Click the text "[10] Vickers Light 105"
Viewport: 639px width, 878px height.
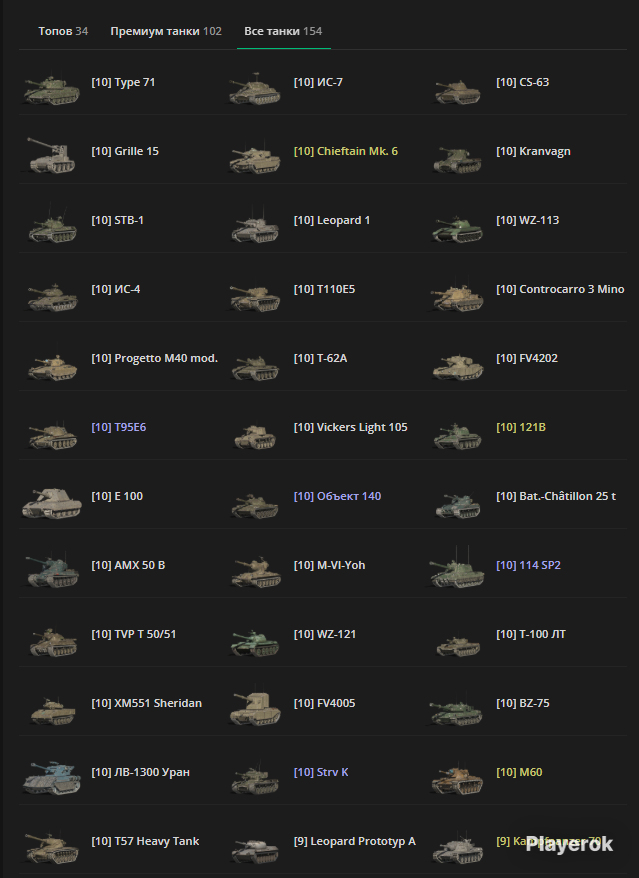(351, 427)
